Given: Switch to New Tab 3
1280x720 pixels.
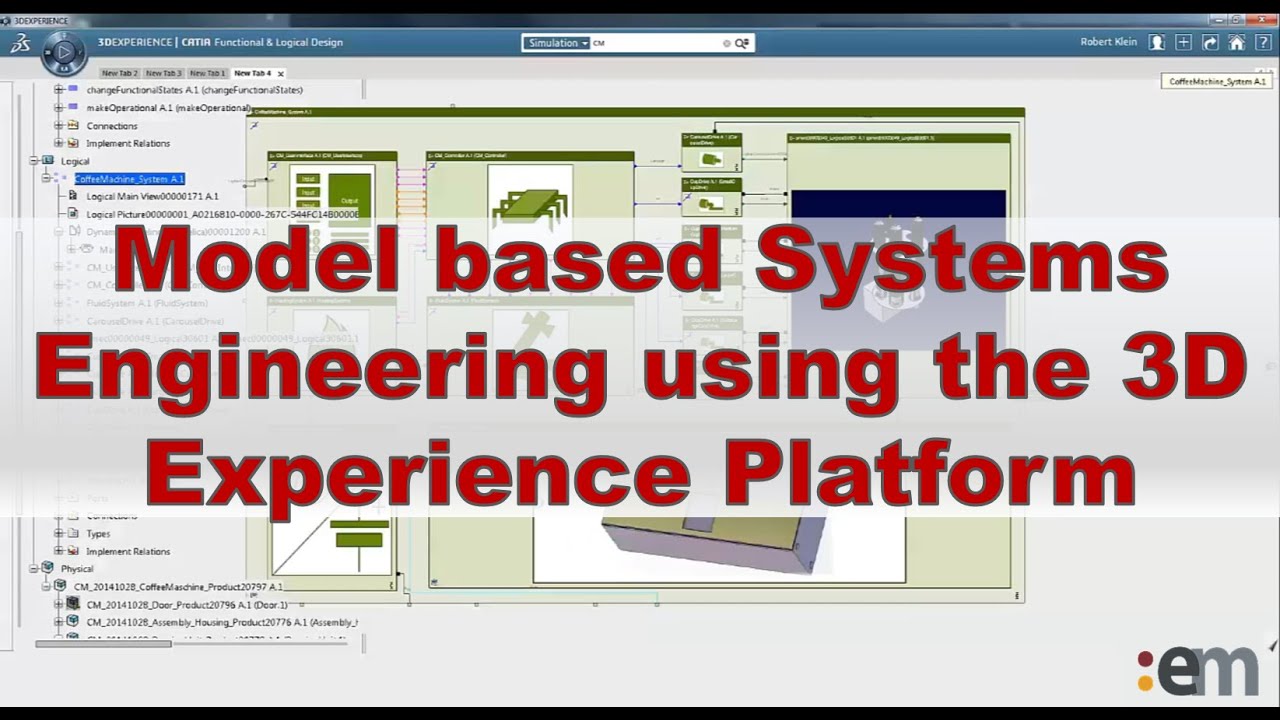Looking at the screenshot, I should pos(163,73).
